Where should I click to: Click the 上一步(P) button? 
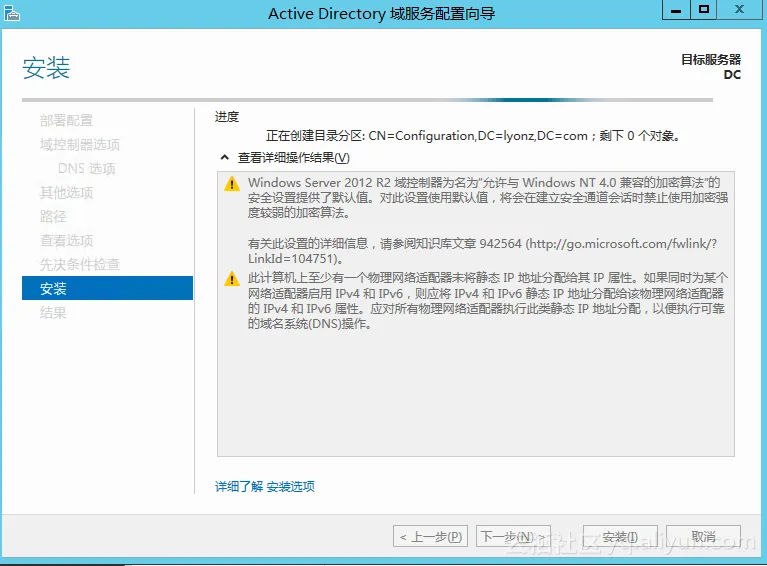coord(430,537)
